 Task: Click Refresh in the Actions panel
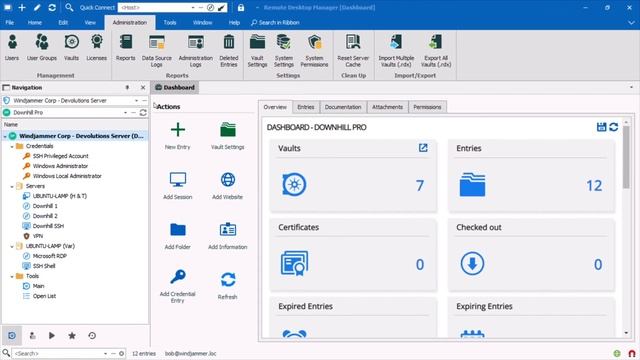coord(228,286)
